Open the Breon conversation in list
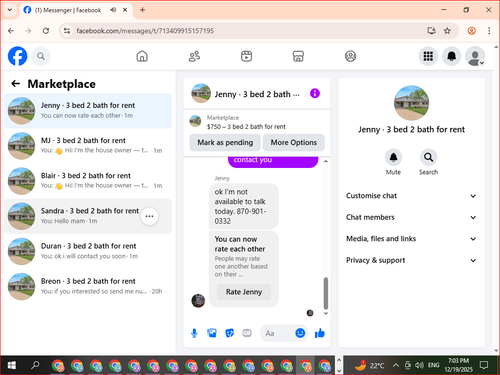 point(88,286)
